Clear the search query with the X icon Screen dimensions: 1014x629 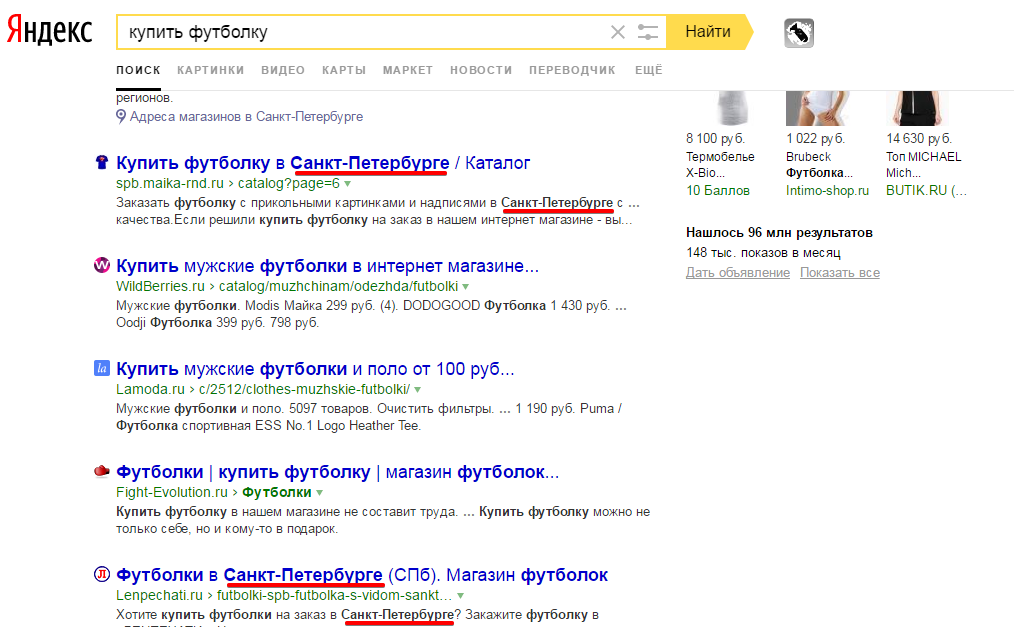coord(618,32)
